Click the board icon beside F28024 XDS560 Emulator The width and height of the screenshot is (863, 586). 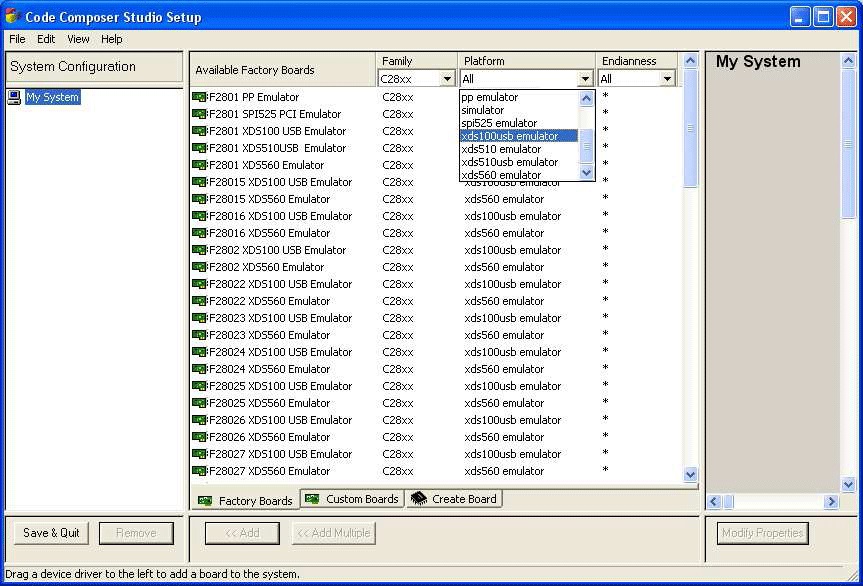[199, 369]
